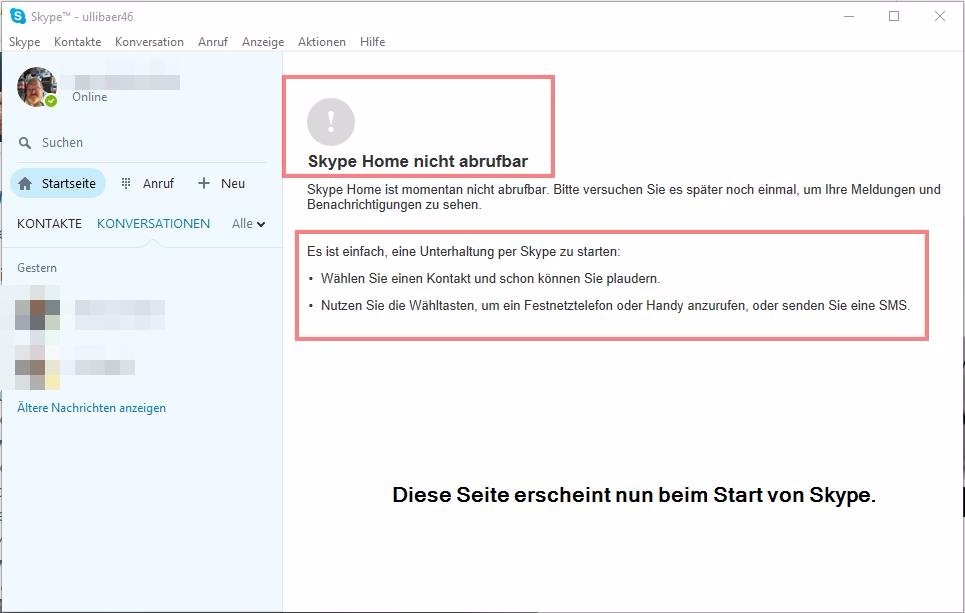Open the second conversation under Gestern
965x613 pixels.
(142, 367)
